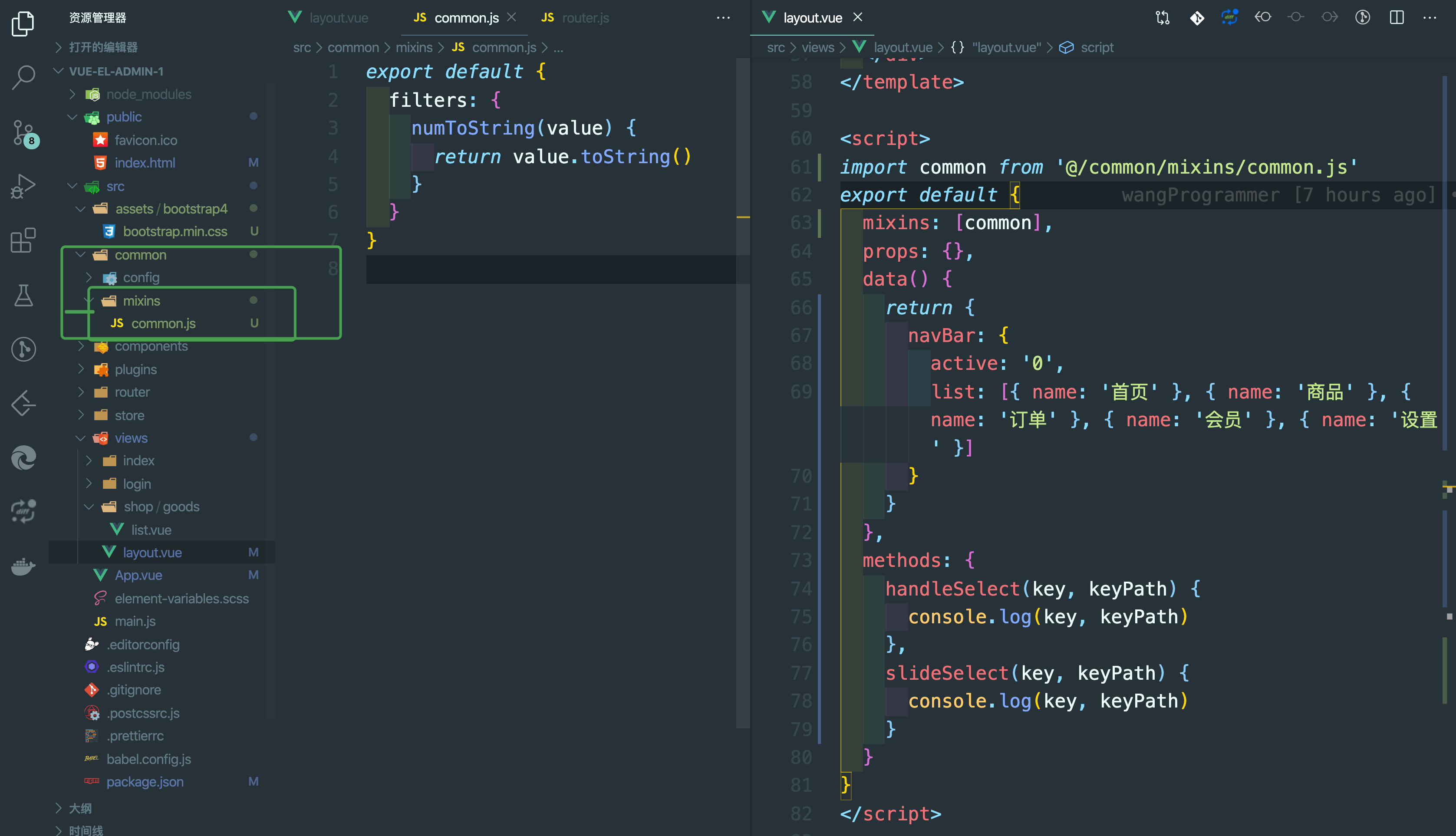Open the Search view in the activity bar

tap(23, 77)
